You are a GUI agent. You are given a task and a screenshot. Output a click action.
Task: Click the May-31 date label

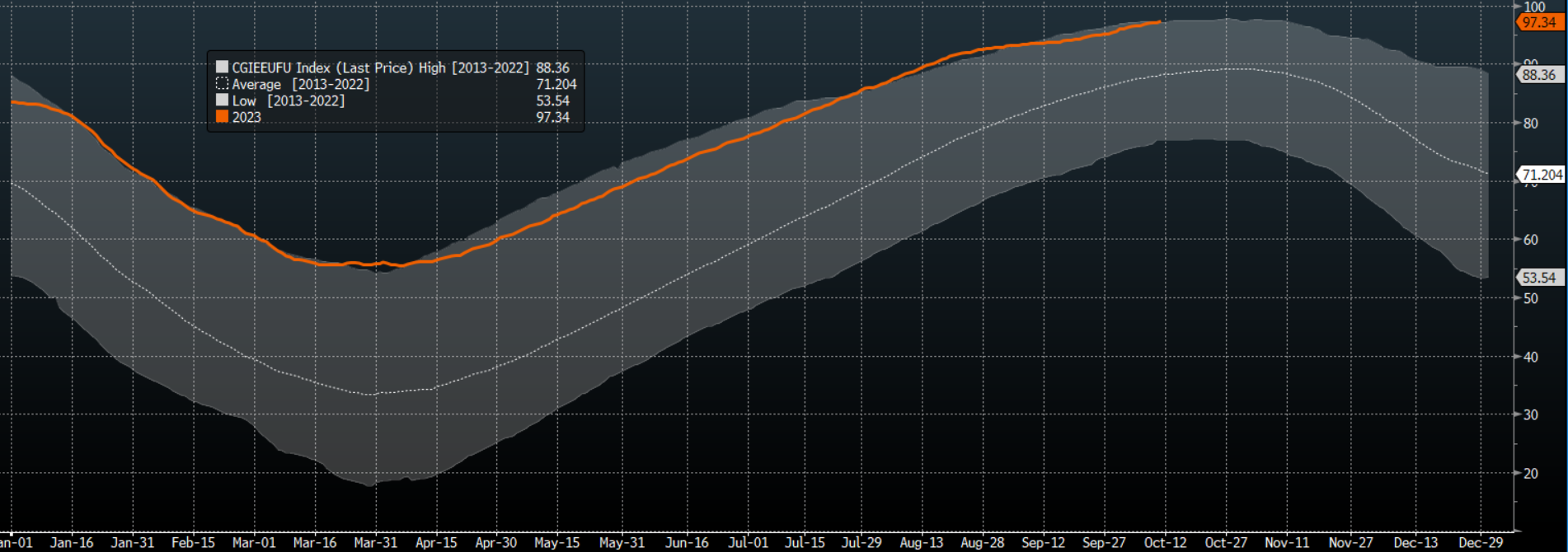[622, 542]
